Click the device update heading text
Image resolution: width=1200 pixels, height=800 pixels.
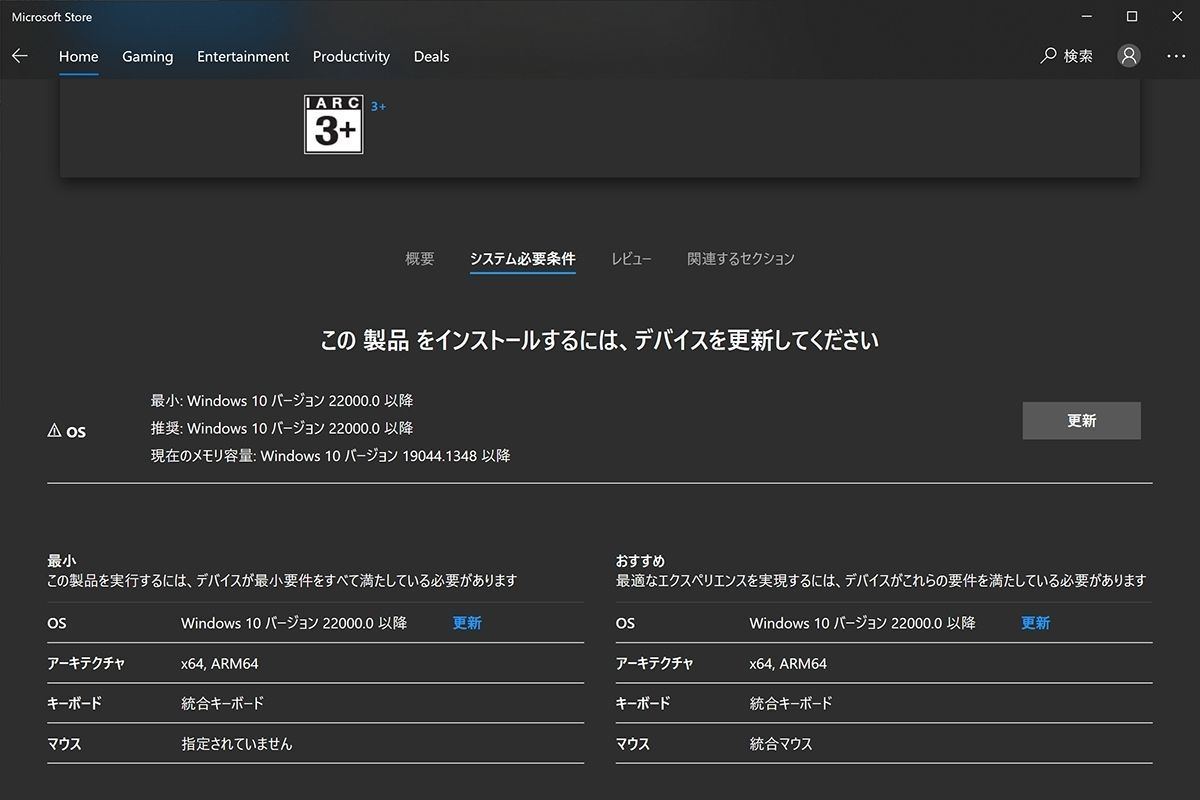[599, 341]
